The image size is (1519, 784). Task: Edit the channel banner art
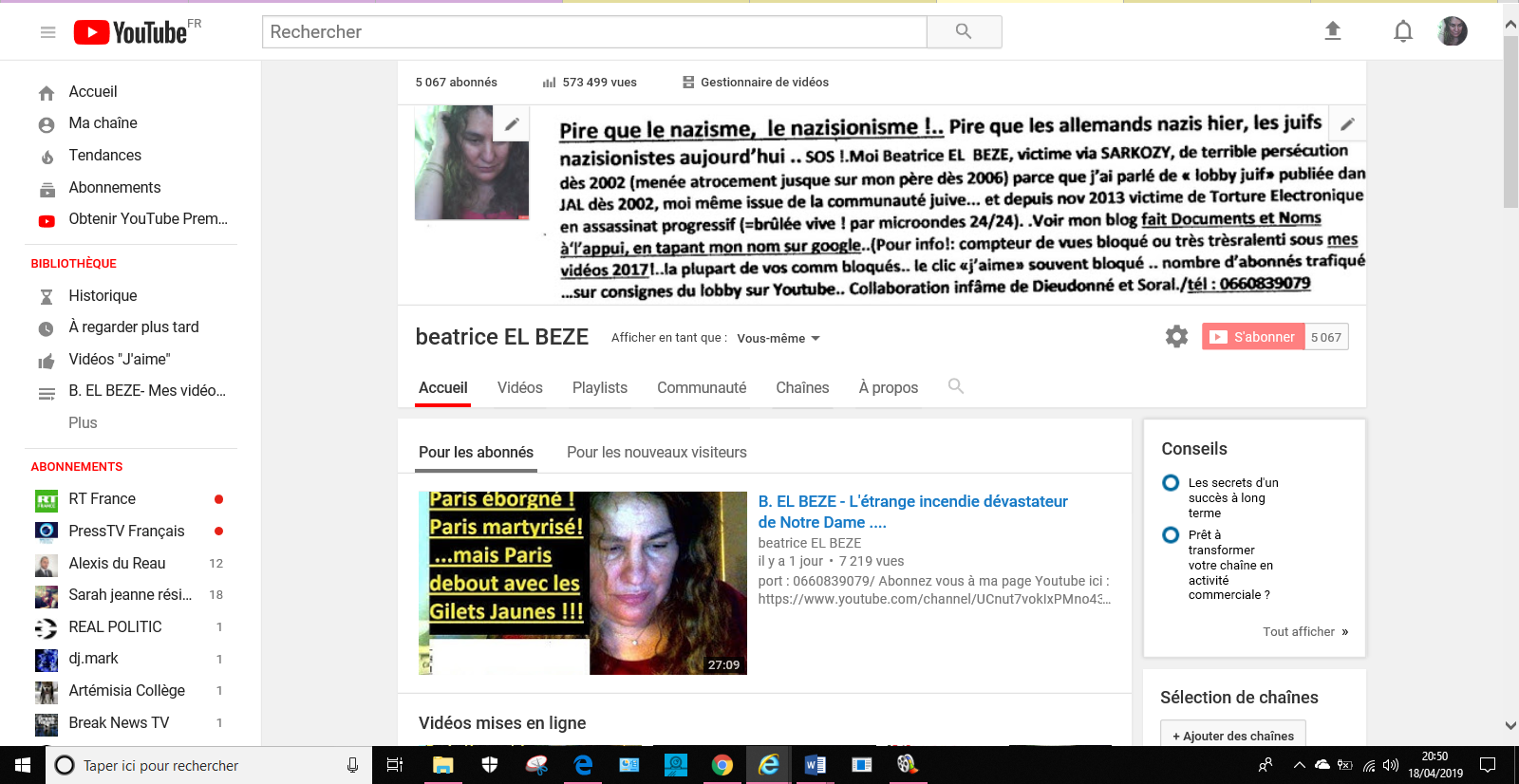click(x=1347, y=123)
